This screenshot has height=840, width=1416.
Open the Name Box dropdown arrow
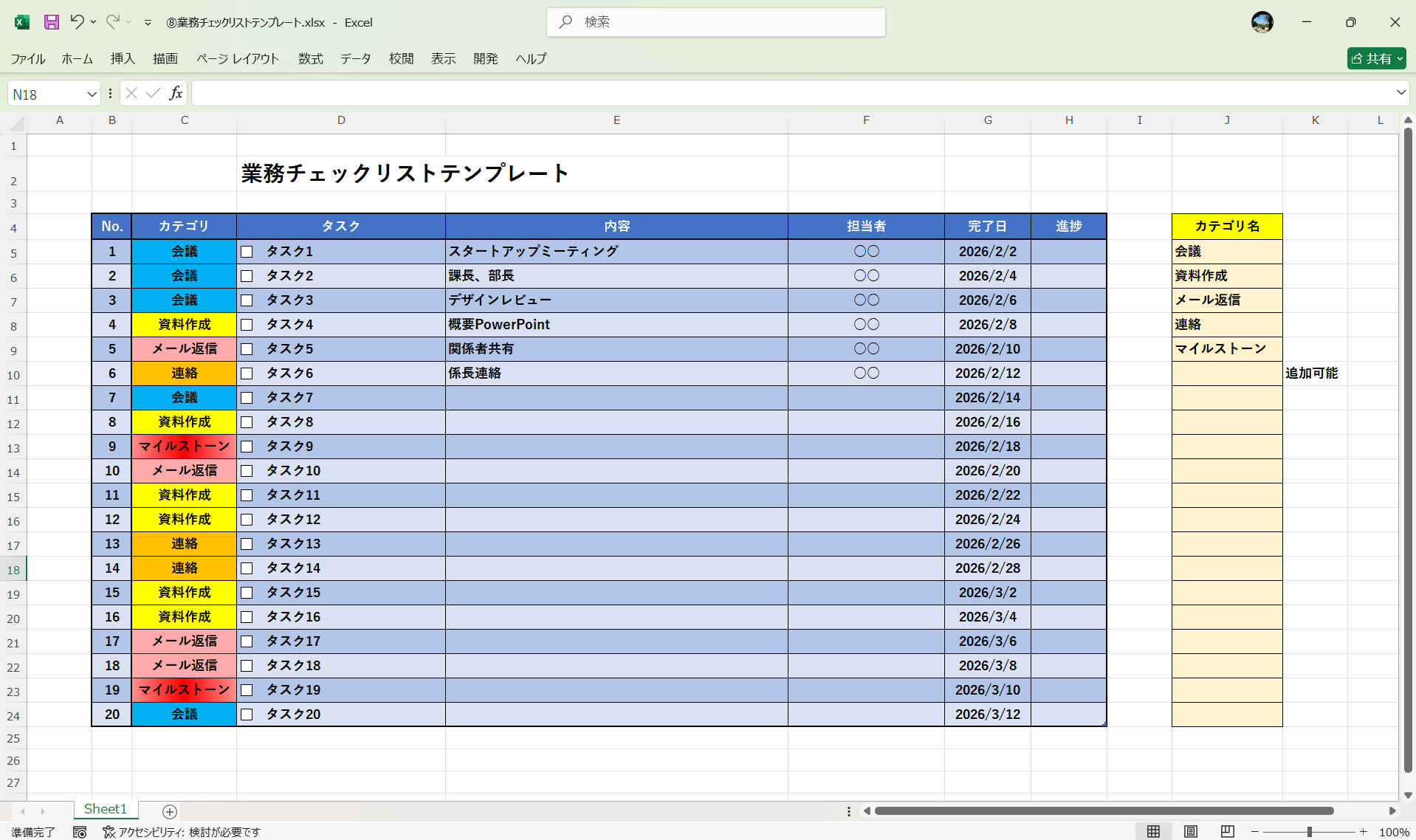point(92,93)
